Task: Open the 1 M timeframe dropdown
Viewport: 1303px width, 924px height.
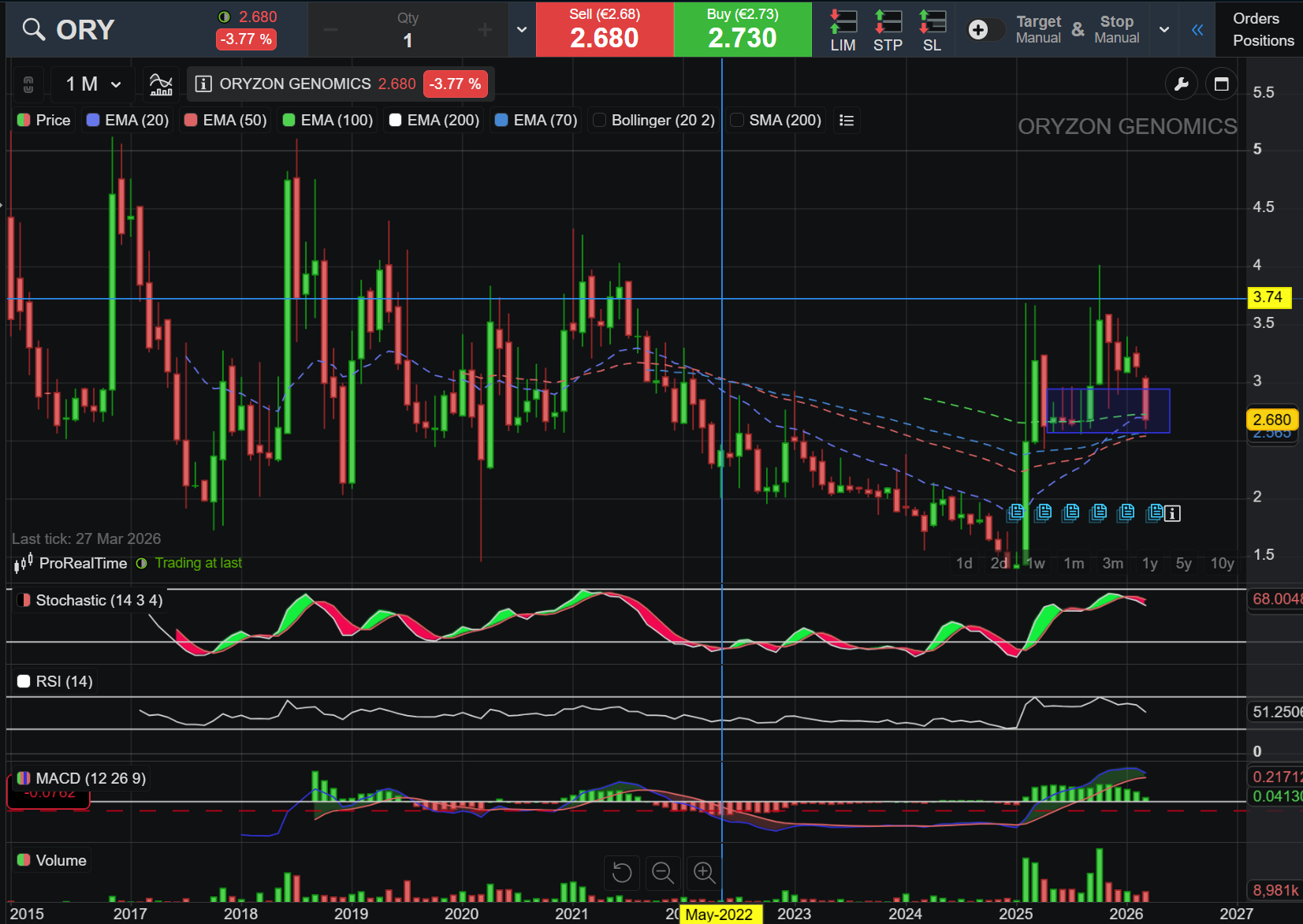Action: tap(93, 84)
